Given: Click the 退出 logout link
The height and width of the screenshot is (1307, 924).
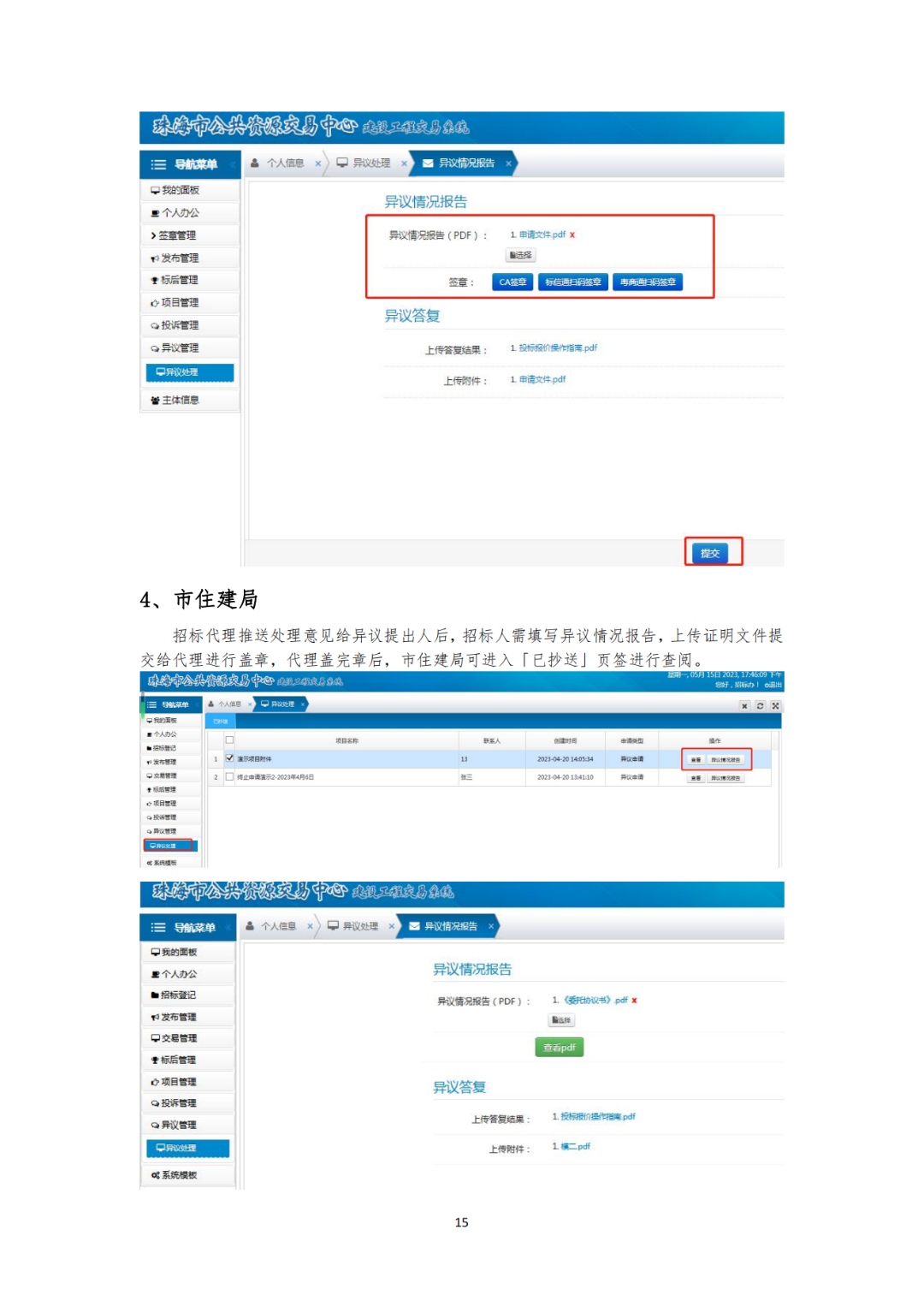Looking at the screenshot, I should (773, 685).
